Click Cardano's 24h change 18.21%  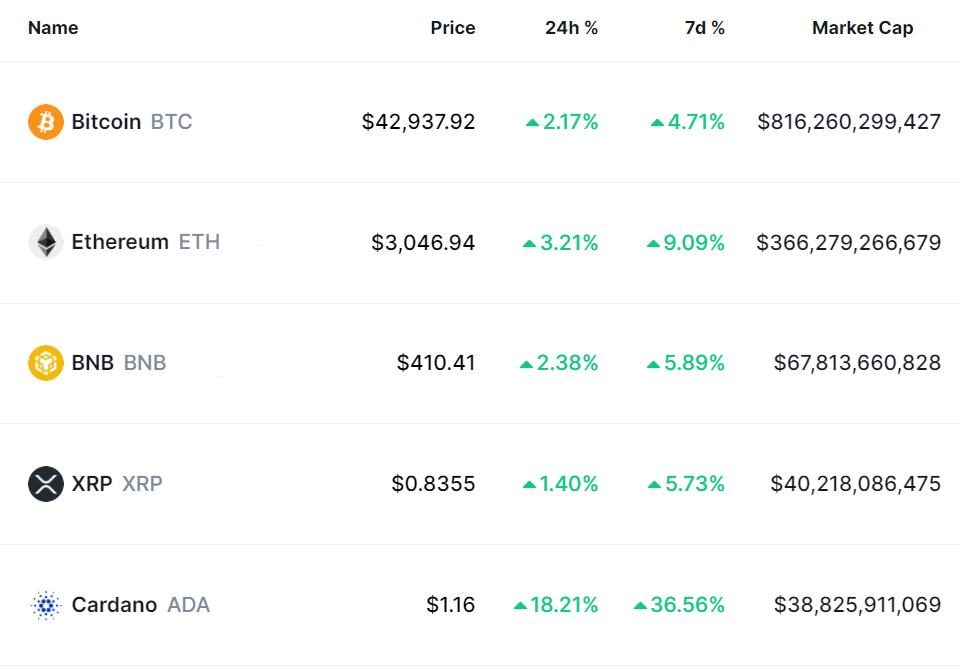[x=565, y=605]
